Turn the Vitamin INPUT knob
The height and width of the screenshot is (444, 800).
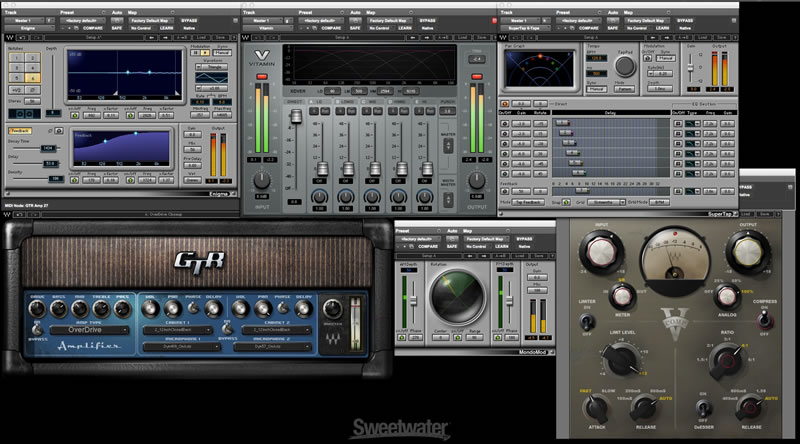262,178
